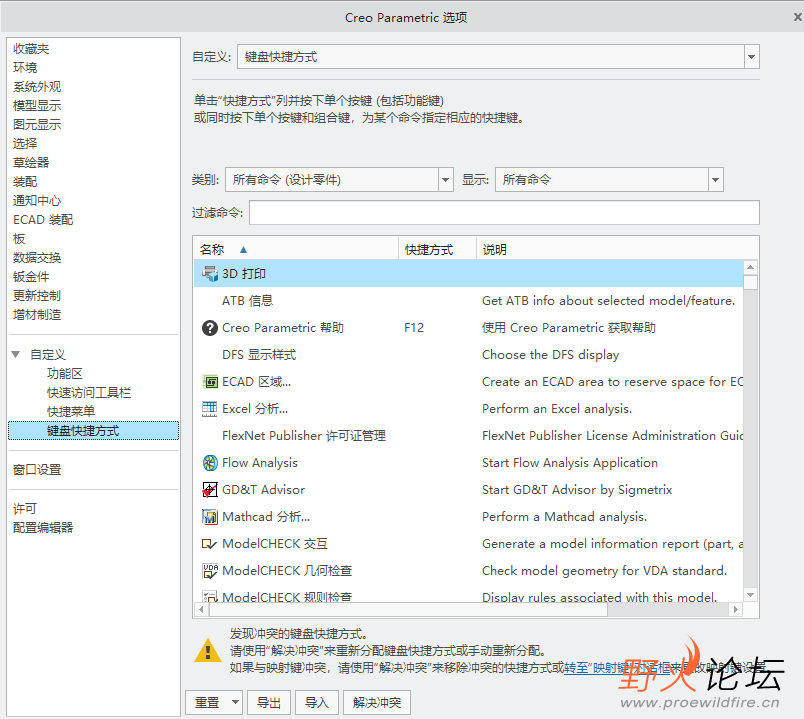
Task: Click the horizontal scrollbar right arrow in the command list
Action: (x=736, y=609)
